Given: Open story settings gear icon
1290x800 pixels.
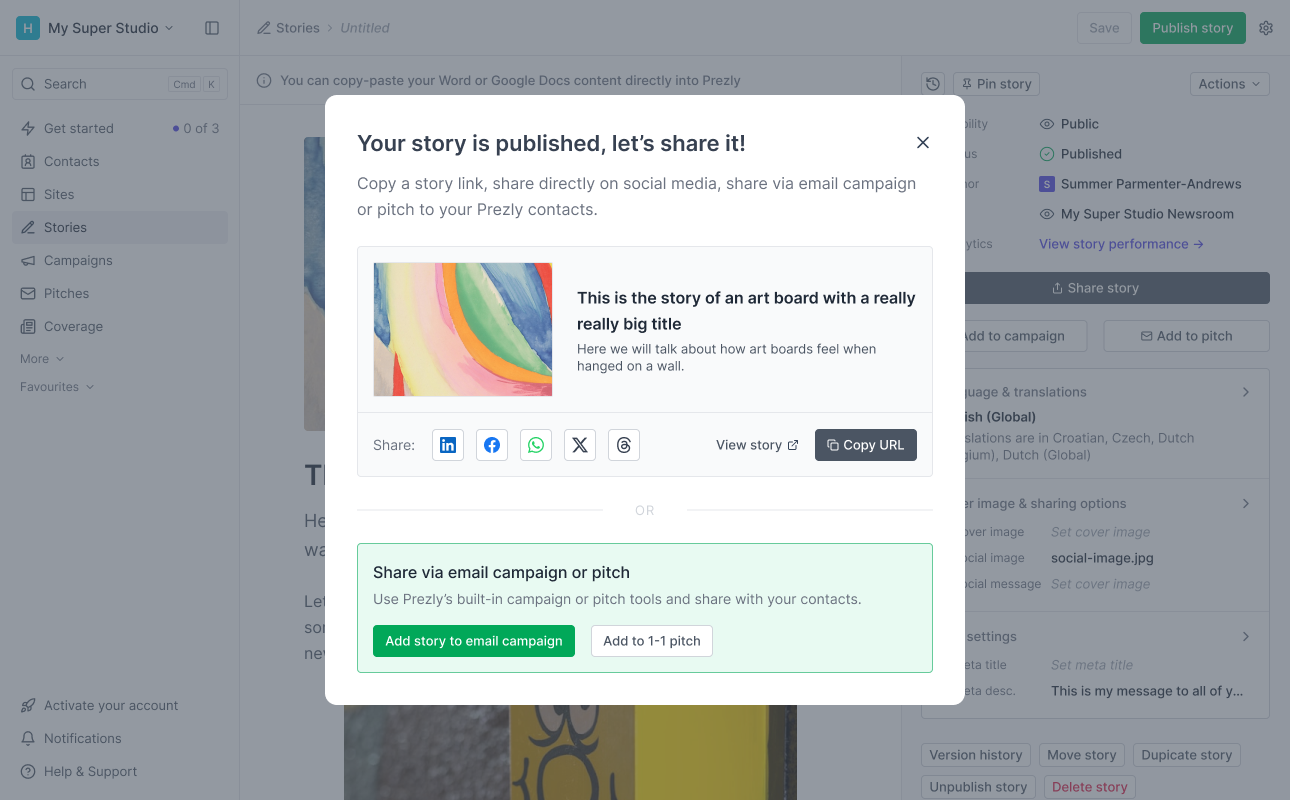Looking at the screenshot, I should 1266,28.
